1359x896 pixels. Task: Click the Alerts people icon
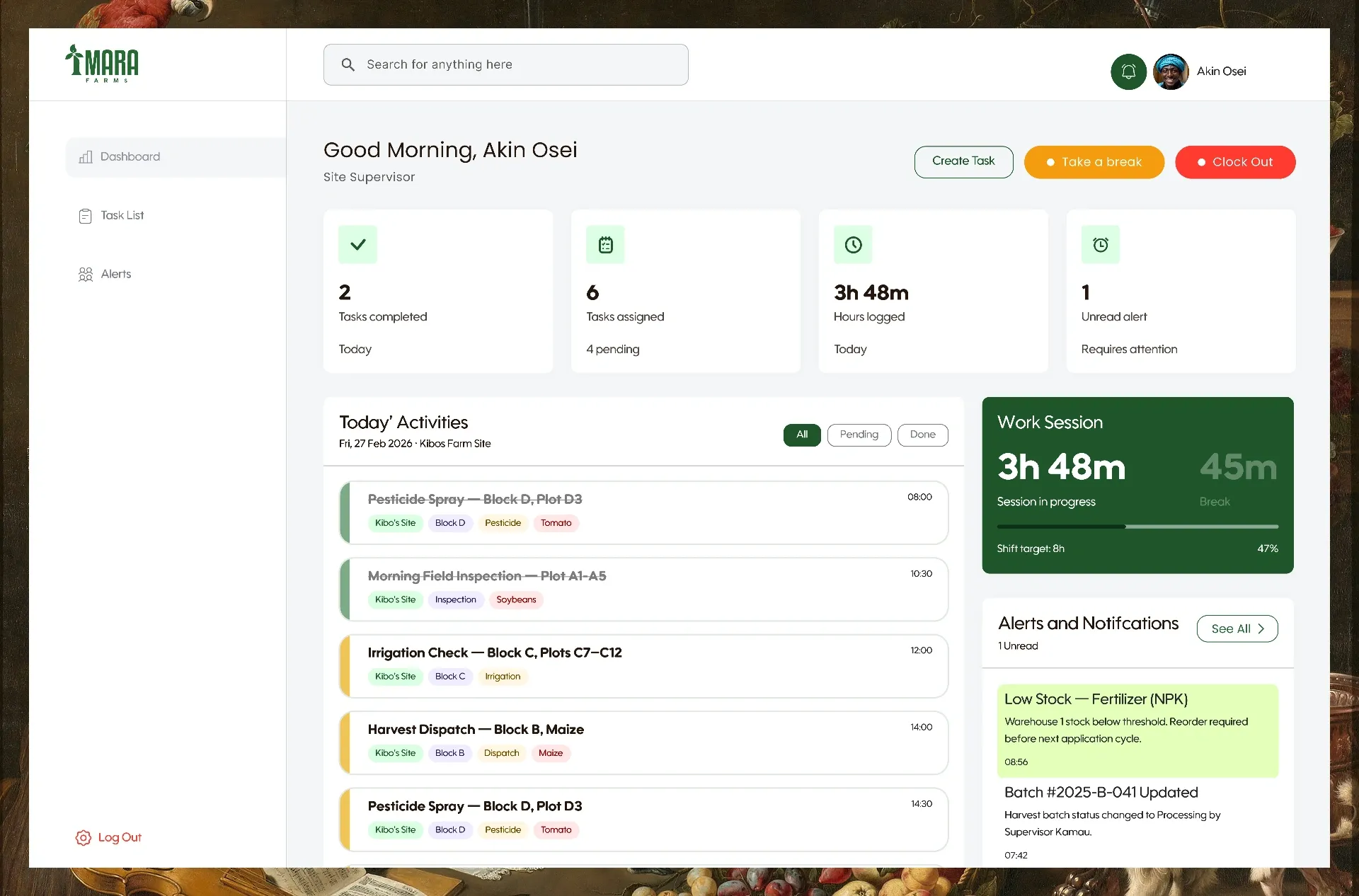86,275
